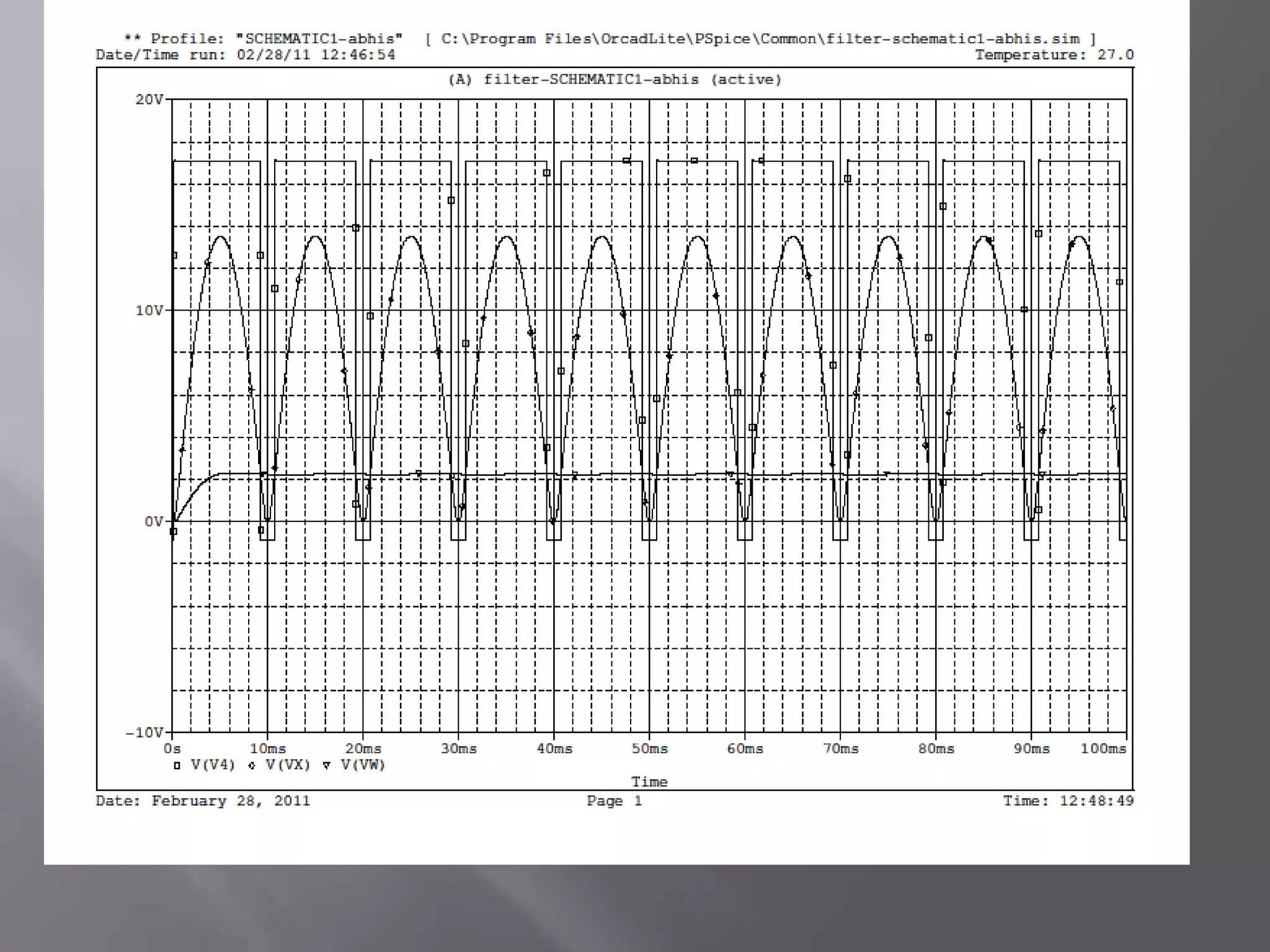
Task: Click the Date: February 28, 2011 footer
Action: (203, 801)
